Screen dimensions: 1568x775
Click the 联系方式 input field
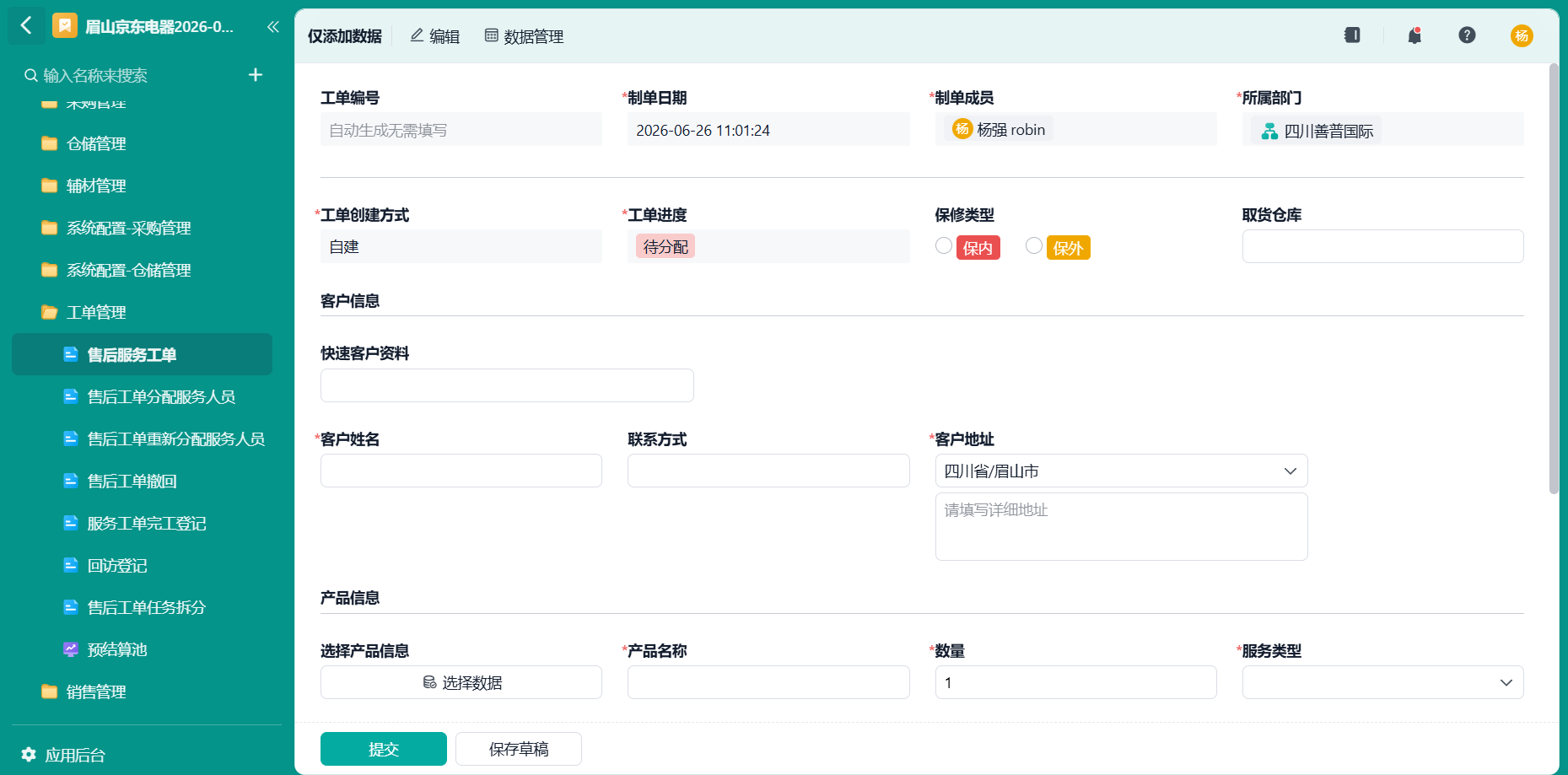pos(768,471)
